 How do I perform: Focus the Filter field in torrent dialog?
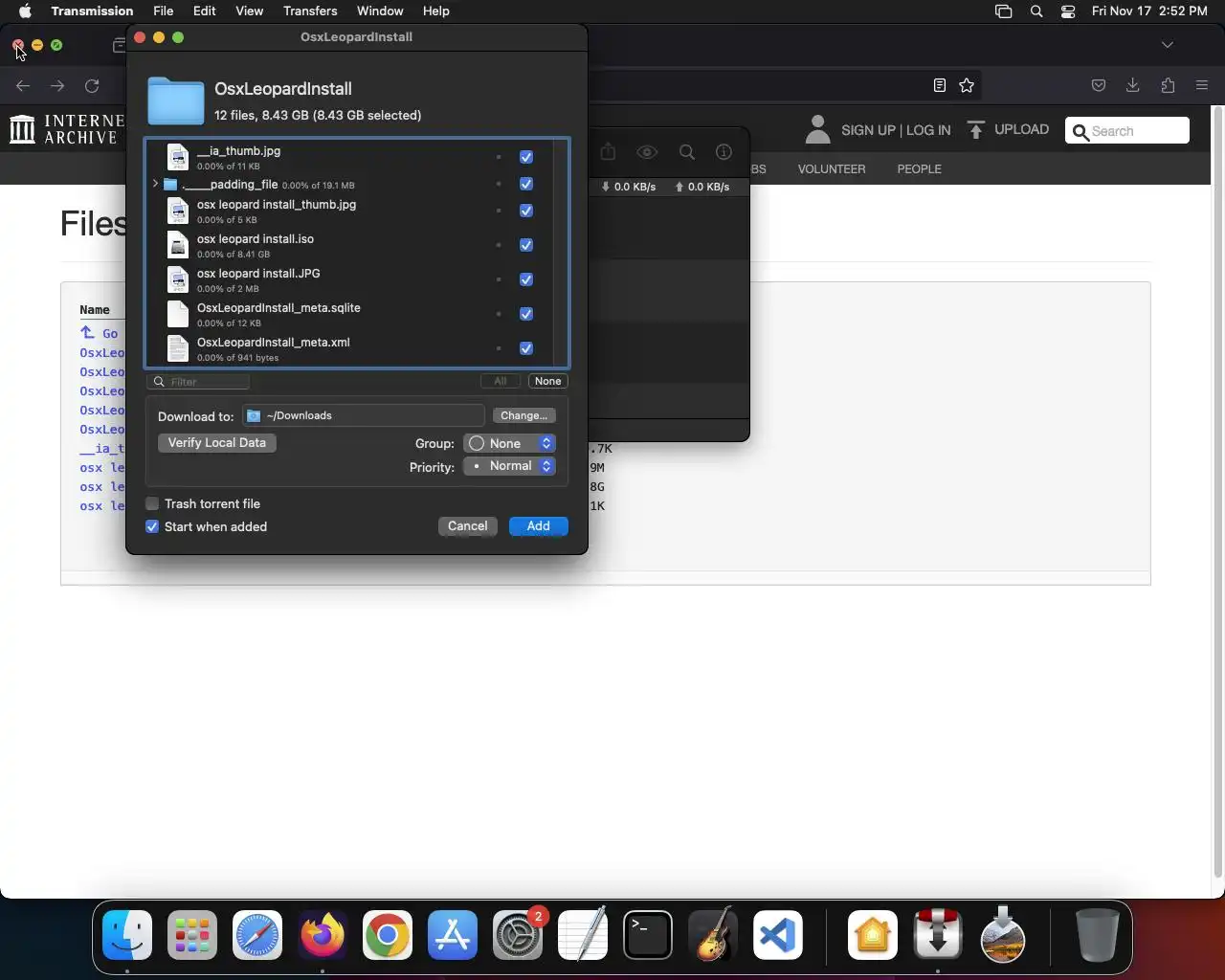tap(198, 382)
